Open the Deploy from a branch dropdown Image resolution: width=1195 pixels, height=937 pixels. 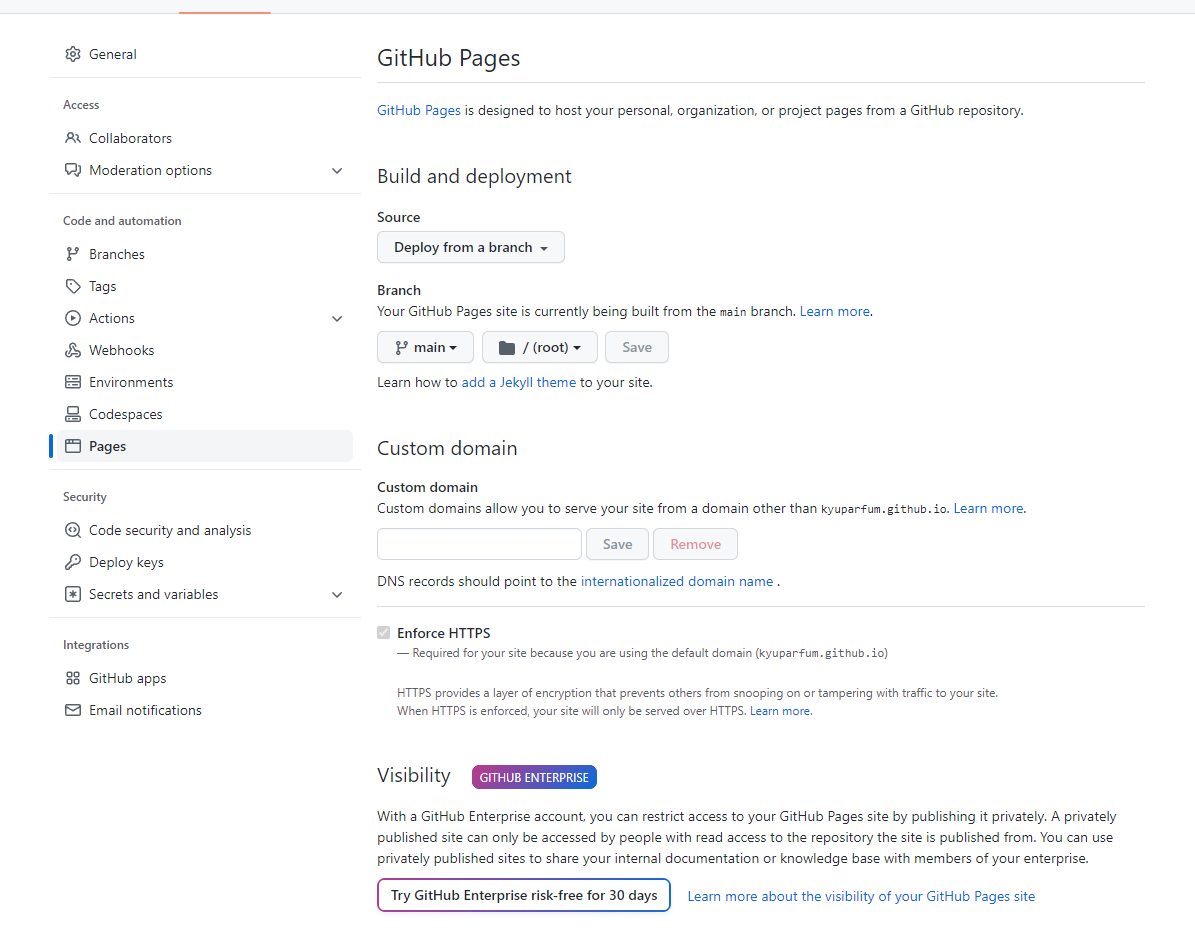(470, 247)
